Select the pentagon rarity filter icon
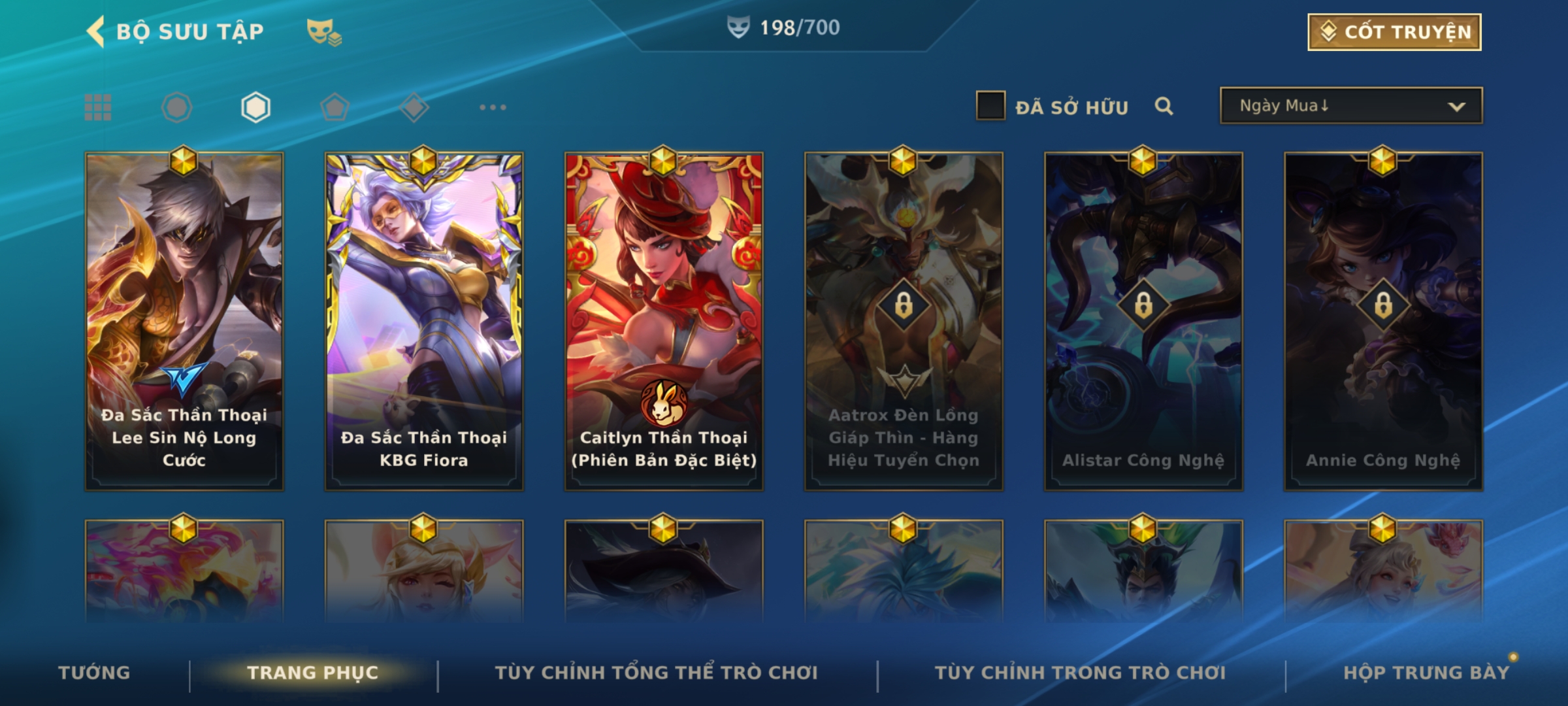The image size is (1568, 706). (x=335, y=107)
